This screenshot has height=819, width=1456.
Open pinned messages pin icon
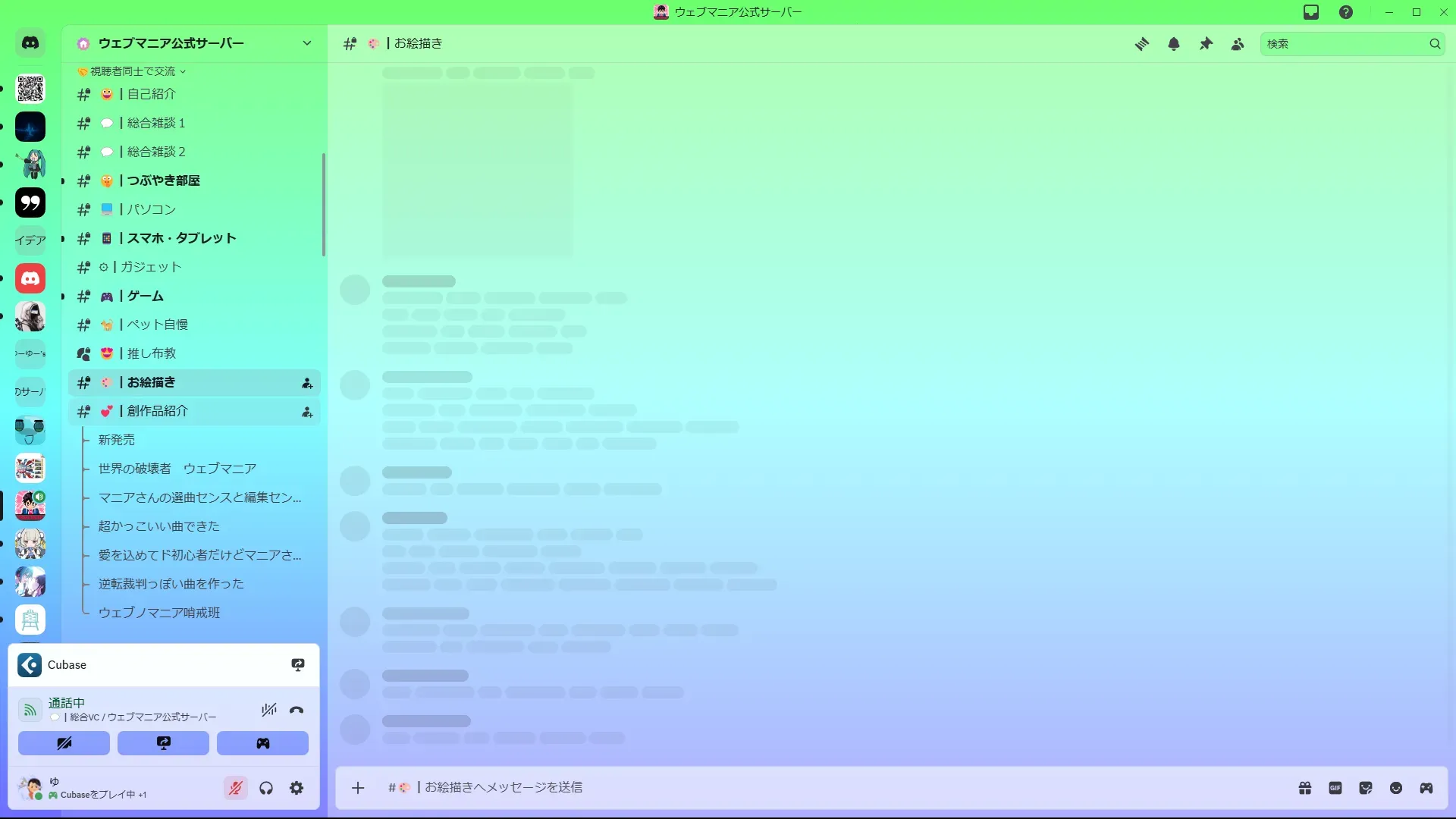pyautogui.click(x=1206, y=44)
